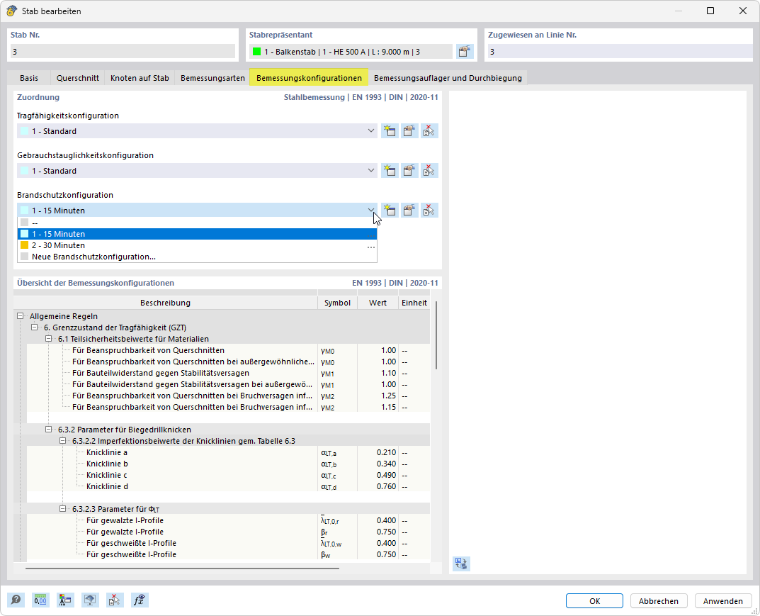
Task: Click the colored display properties icon at bottom
Action: click(65, 600)
